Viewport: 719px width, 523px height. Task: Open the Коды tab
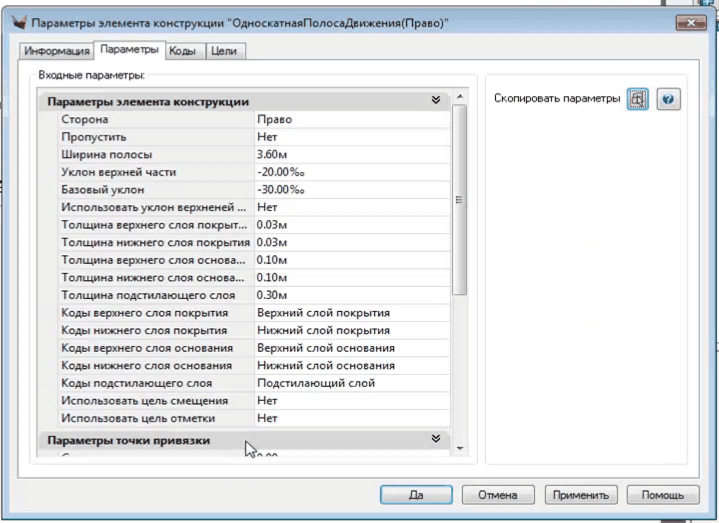pos(182,51)
